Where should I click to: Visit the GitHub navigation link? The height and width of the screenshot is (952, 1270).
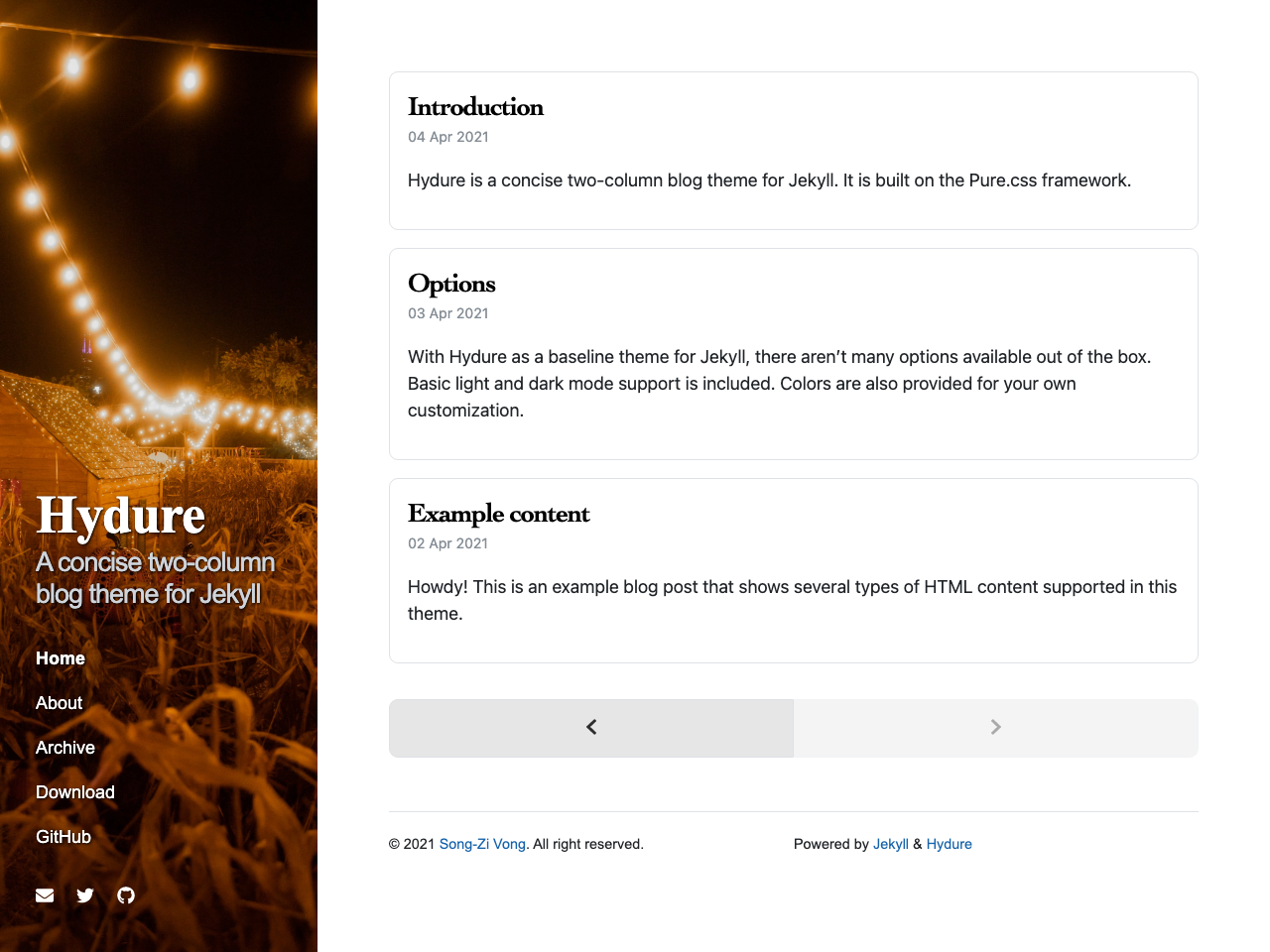click(x=63, y=837)
